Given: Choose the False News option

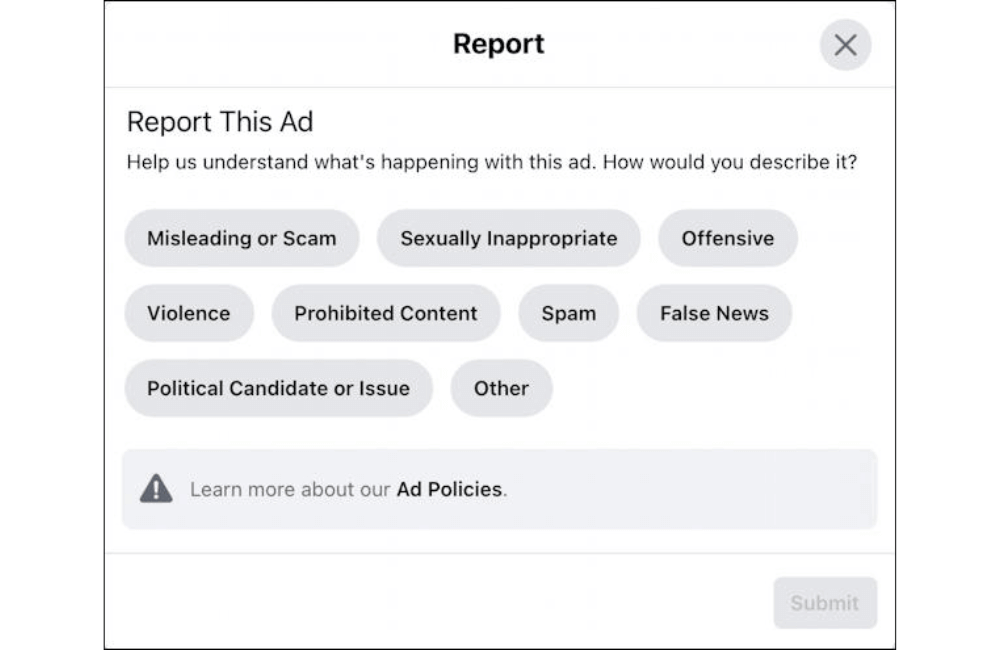Looking at the screenshot, I should [714, 313].
